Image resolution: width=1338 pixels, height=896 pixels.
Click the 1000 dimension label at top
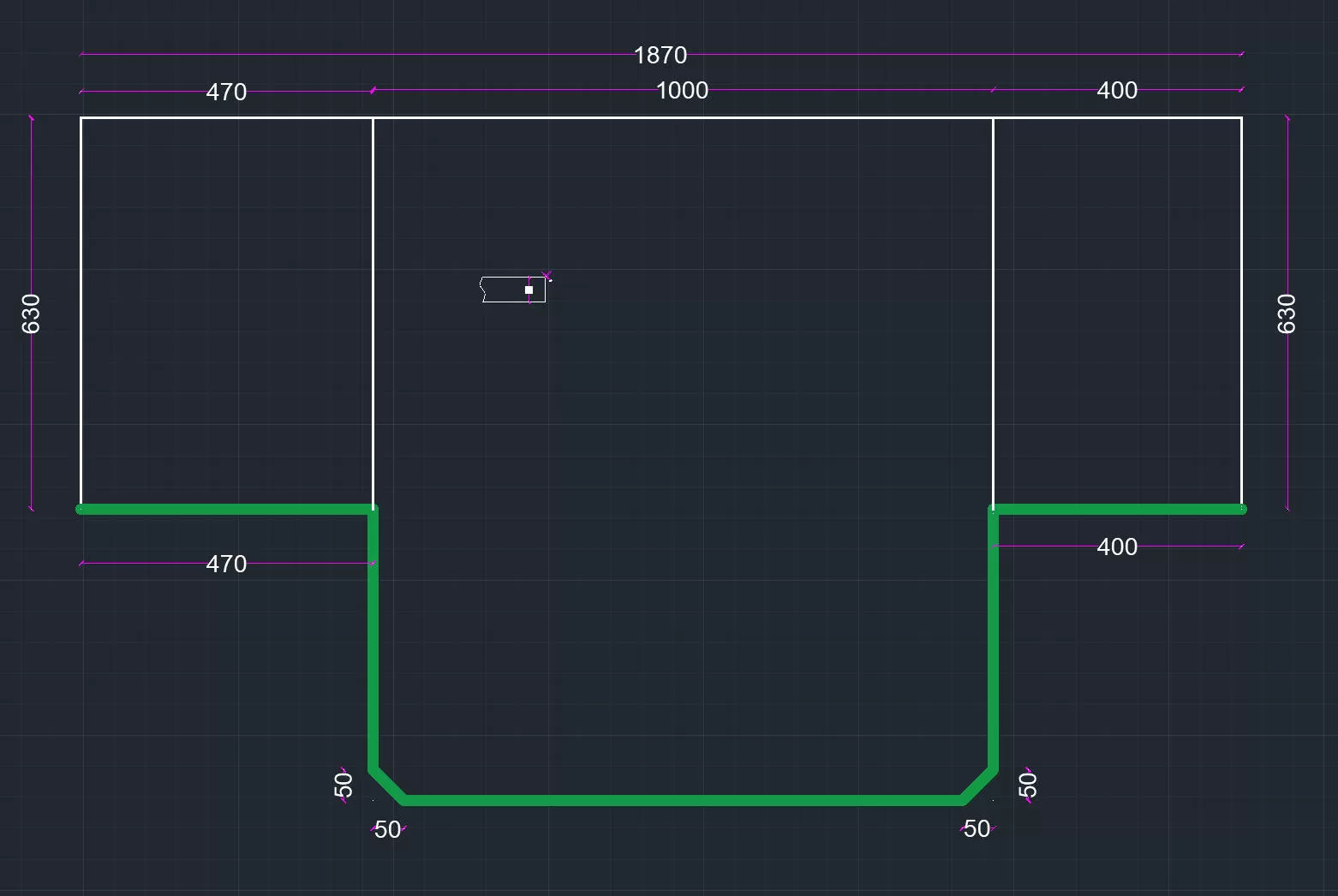pos(682,91)
